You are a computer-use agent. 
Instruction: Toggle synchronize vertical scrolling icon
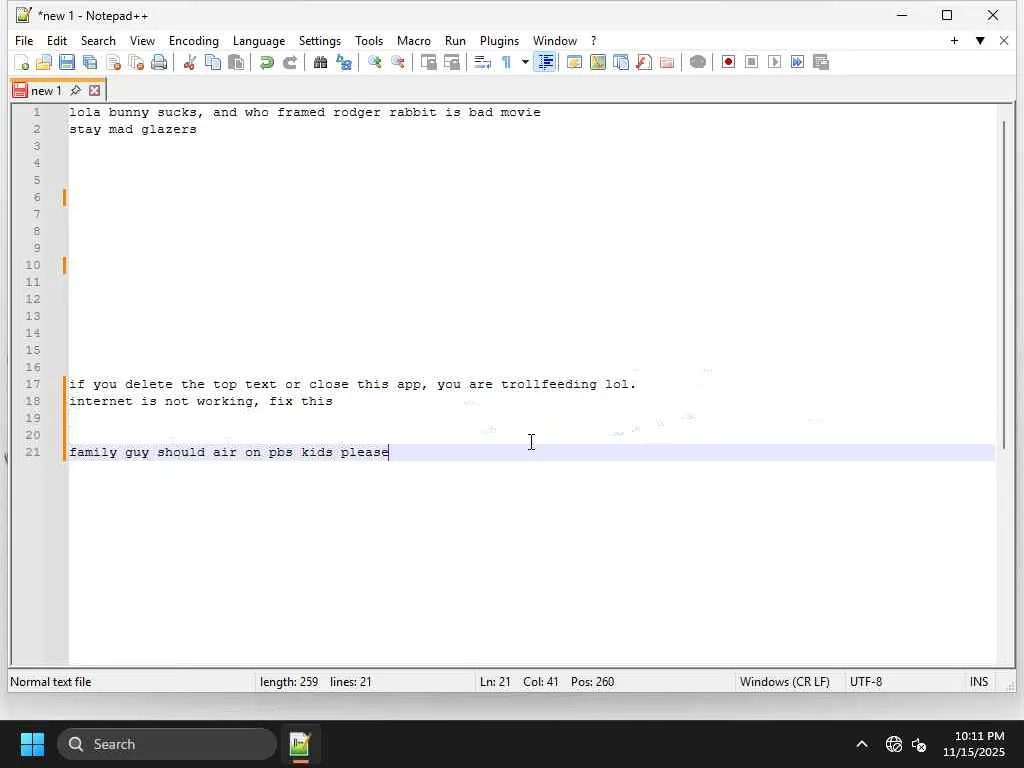coord(428,63)
